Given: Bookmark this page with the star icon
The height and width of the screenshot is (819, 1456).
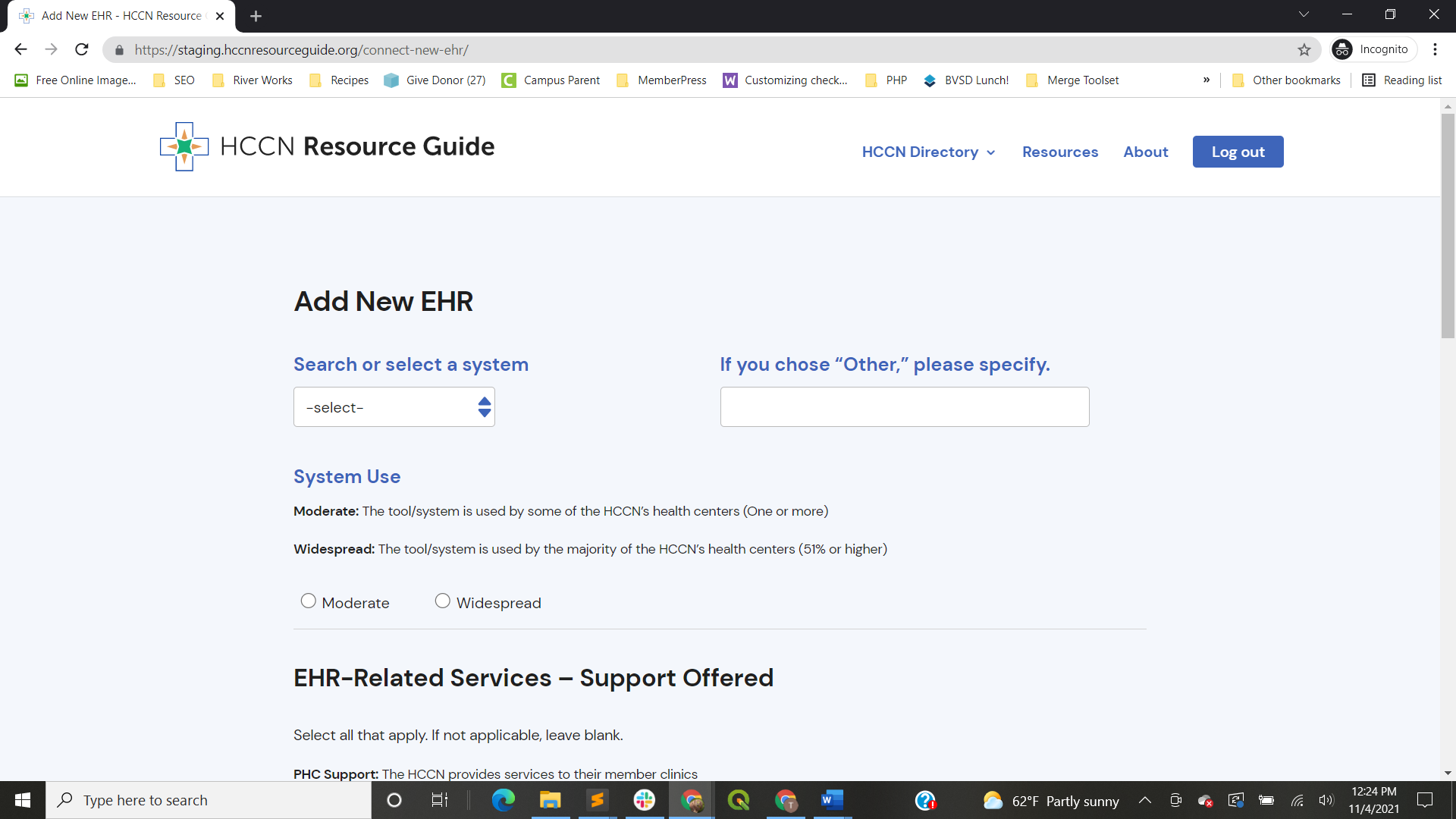Looking at the screenshot, I should (x=1304, y=50).
